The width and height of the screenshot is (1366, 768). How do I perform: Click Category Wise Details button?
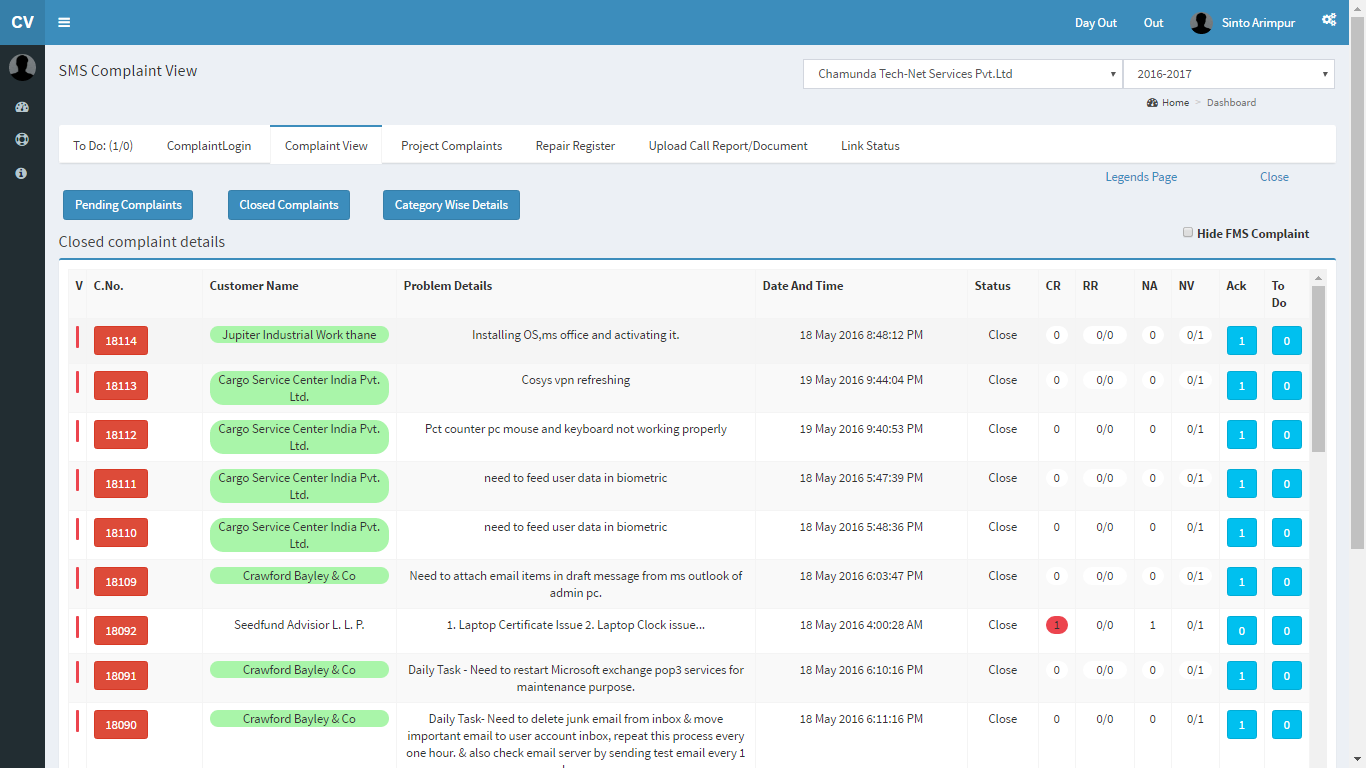[x=451, y=205]
